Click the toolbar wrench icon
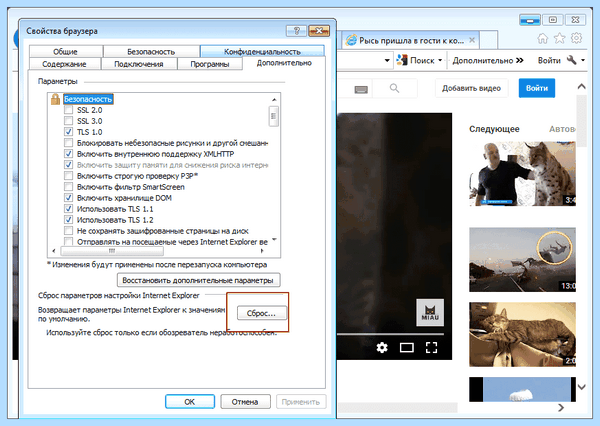600x426 pixels. (572, 60)
